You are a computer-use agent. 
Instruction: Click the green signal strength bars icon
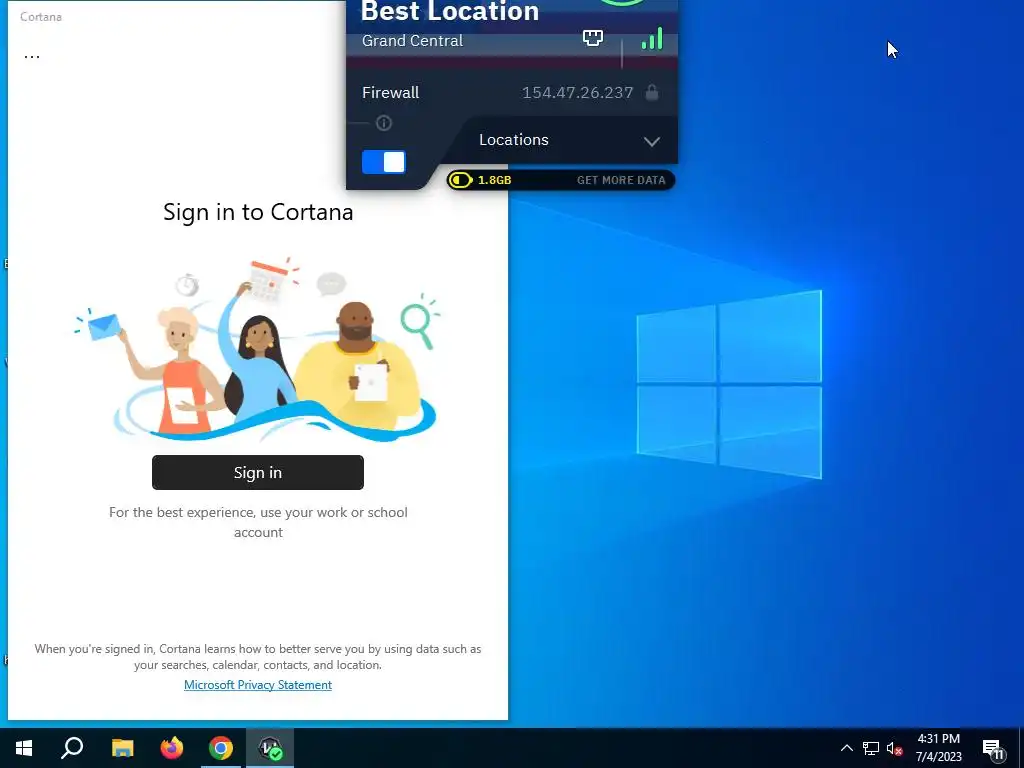652,39
